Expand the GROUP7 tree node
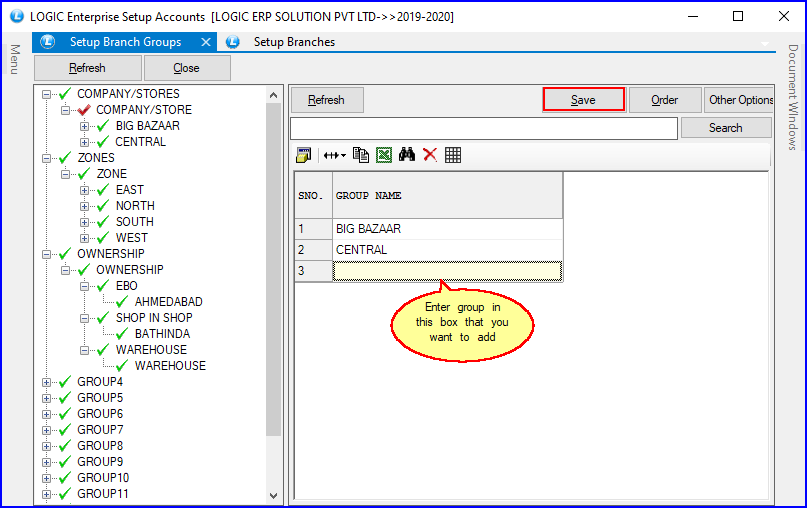This screenshot has height=508, width=807. [46, 430]
